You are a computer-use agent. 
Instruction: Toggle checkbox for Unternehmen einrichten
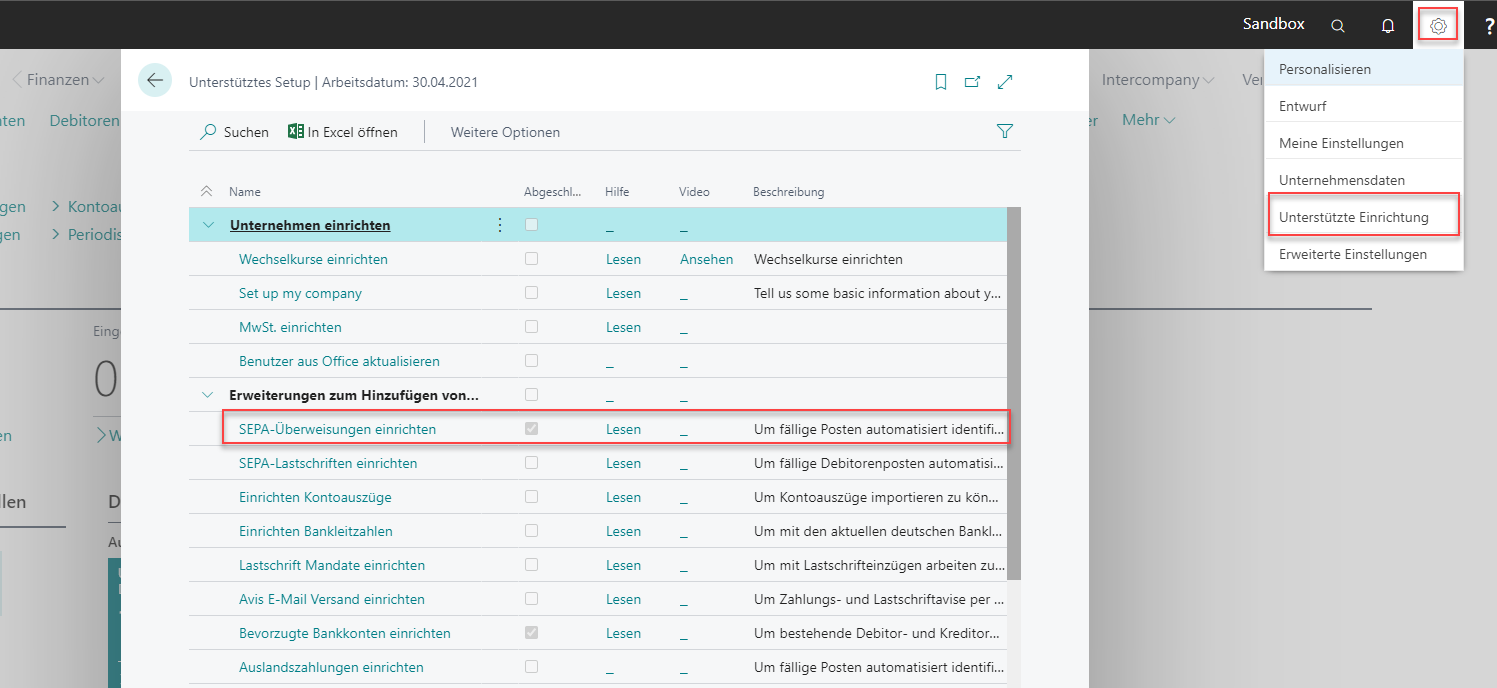(x=531, y=224)
